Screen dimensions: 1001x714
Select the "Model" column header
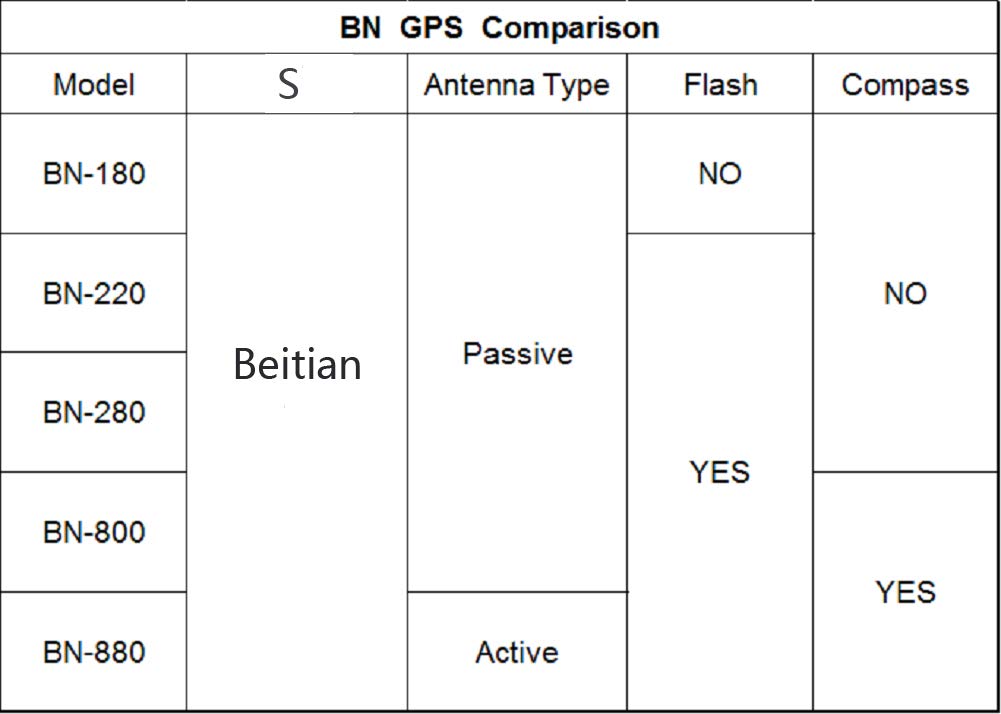tap(94, 84)
